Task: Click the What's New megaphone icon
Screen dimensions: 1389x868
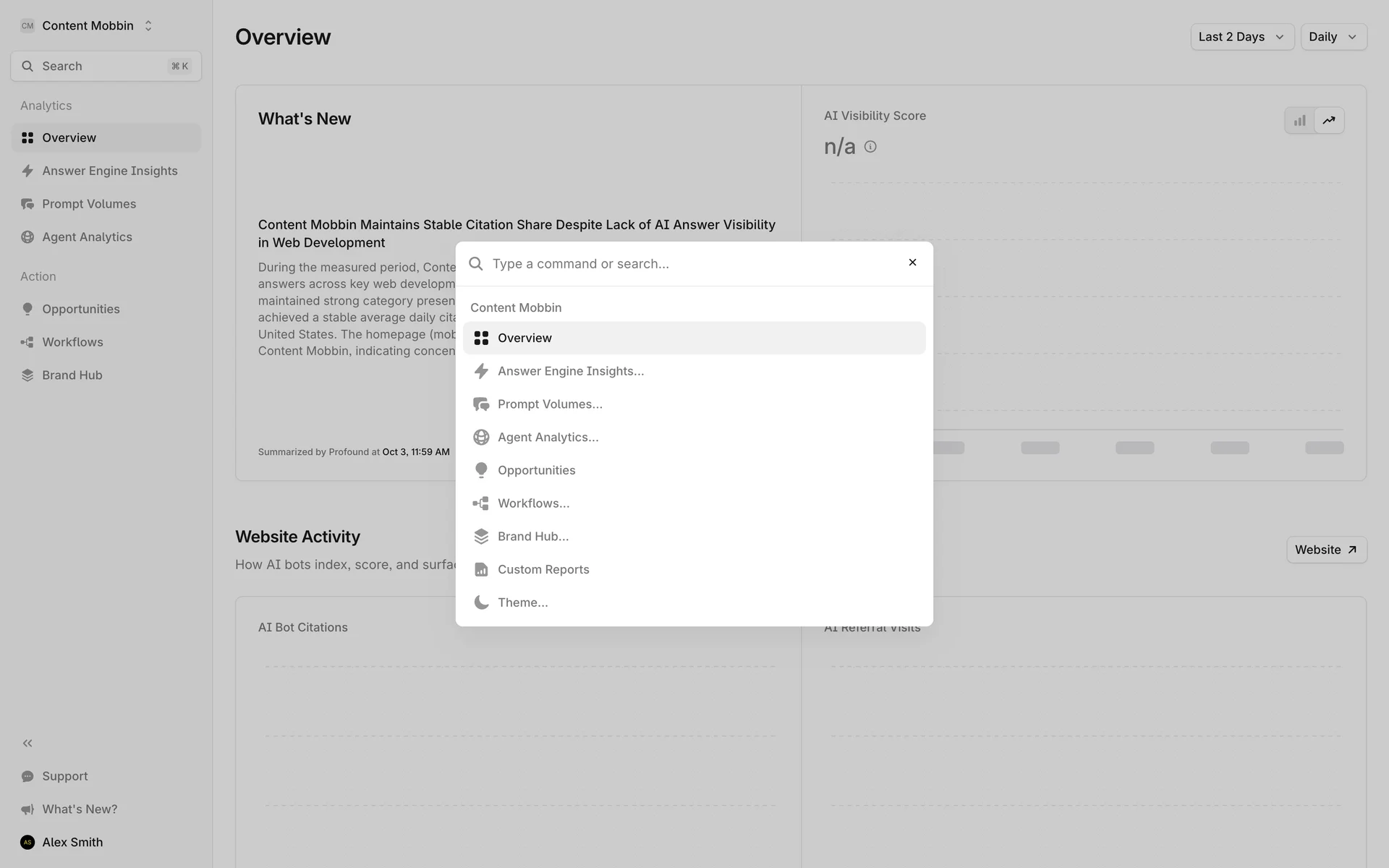Action: [x=27, y=809]
